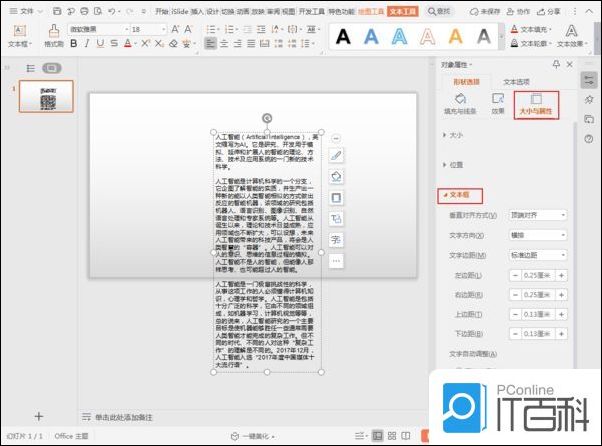The image size is (602, 446).
Task: Click the shape fill bucket floating icon
Action: (336, 176)
